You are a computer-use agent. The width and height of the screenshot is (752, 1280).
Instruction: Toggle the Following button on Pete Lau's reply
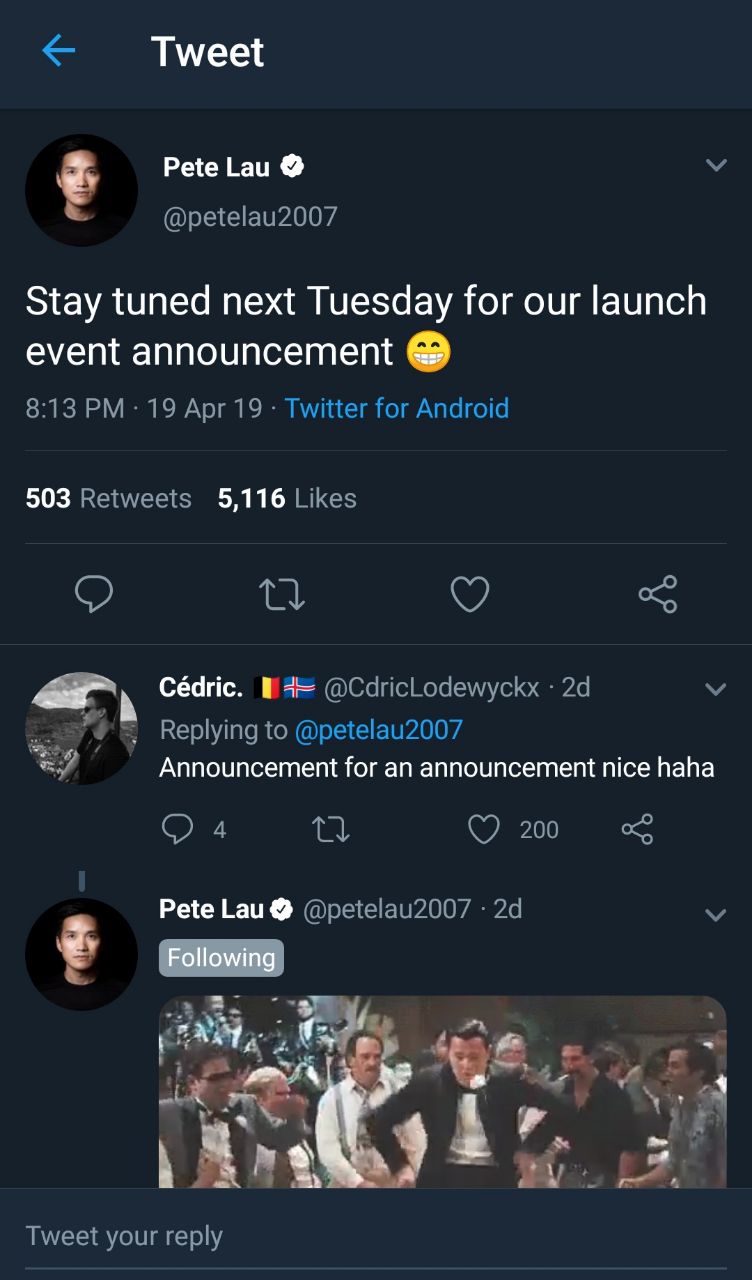tap(221, 958)
